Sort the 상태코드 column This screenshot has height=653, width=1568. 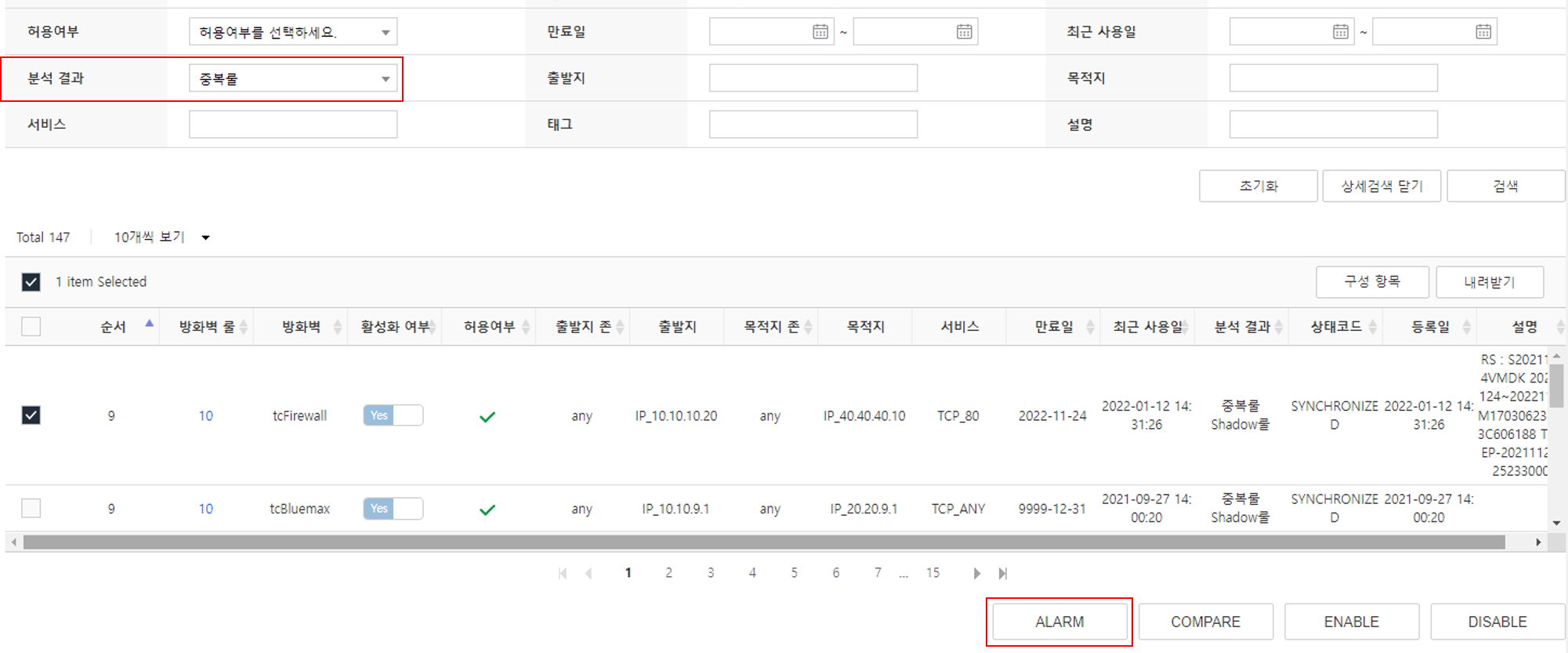click(x=1373, y=327)
